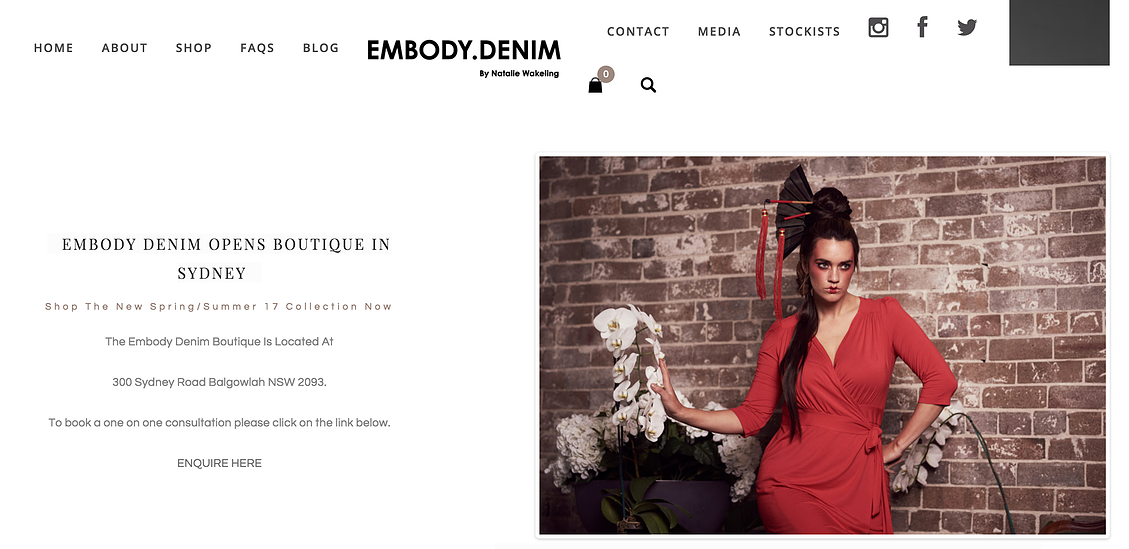Open the Twitter bird icon

click(967, 27)
